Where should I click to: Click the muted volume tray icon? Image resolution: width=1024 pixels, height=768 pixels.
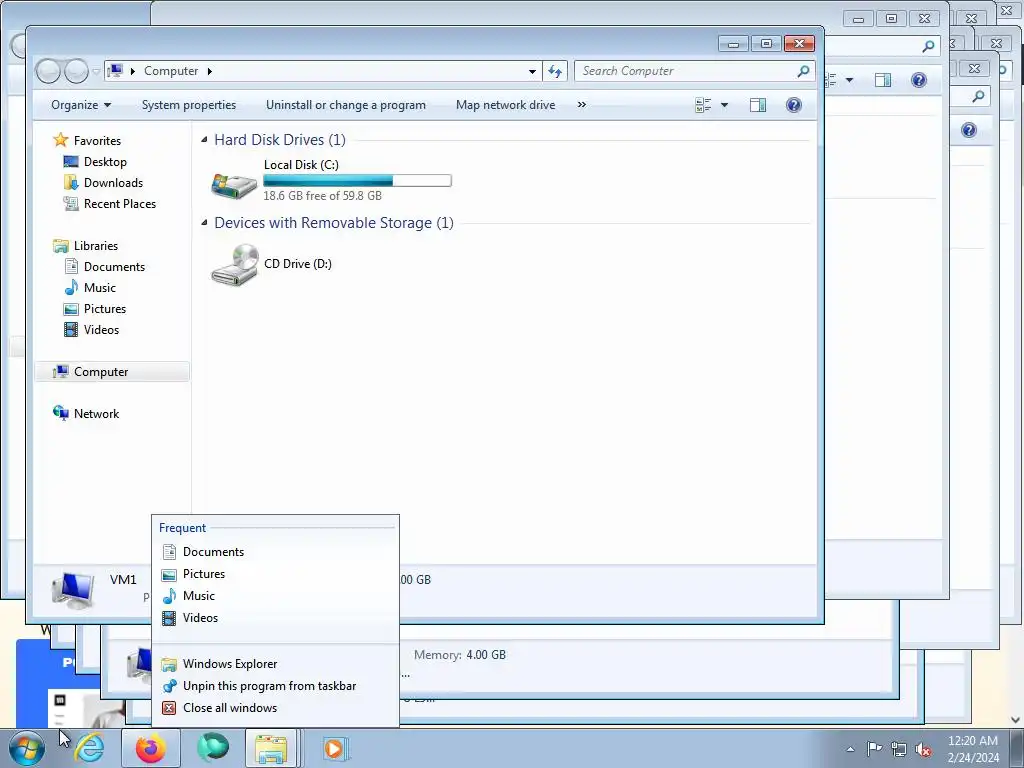point(923,749)
